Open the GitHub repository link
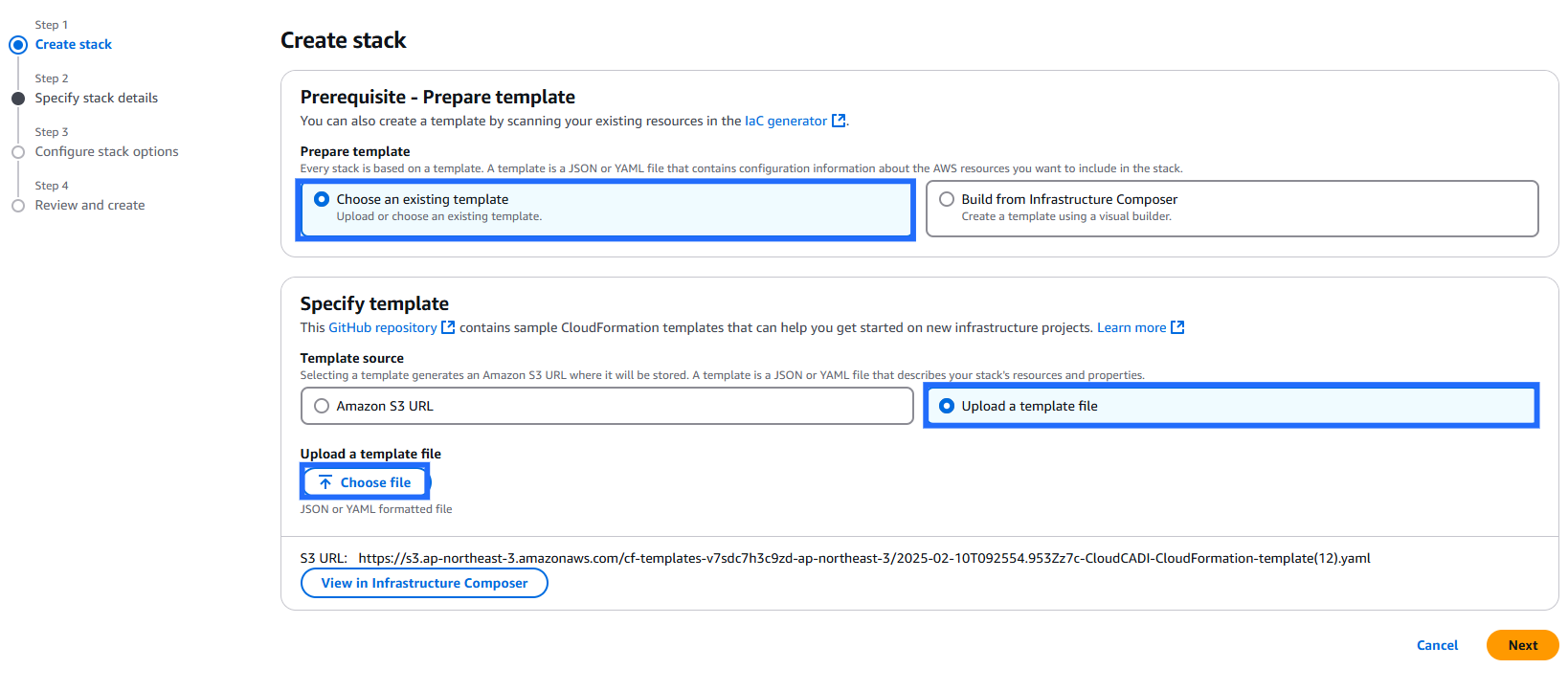This screenshot has width=1568, height=691. point(382,327)
